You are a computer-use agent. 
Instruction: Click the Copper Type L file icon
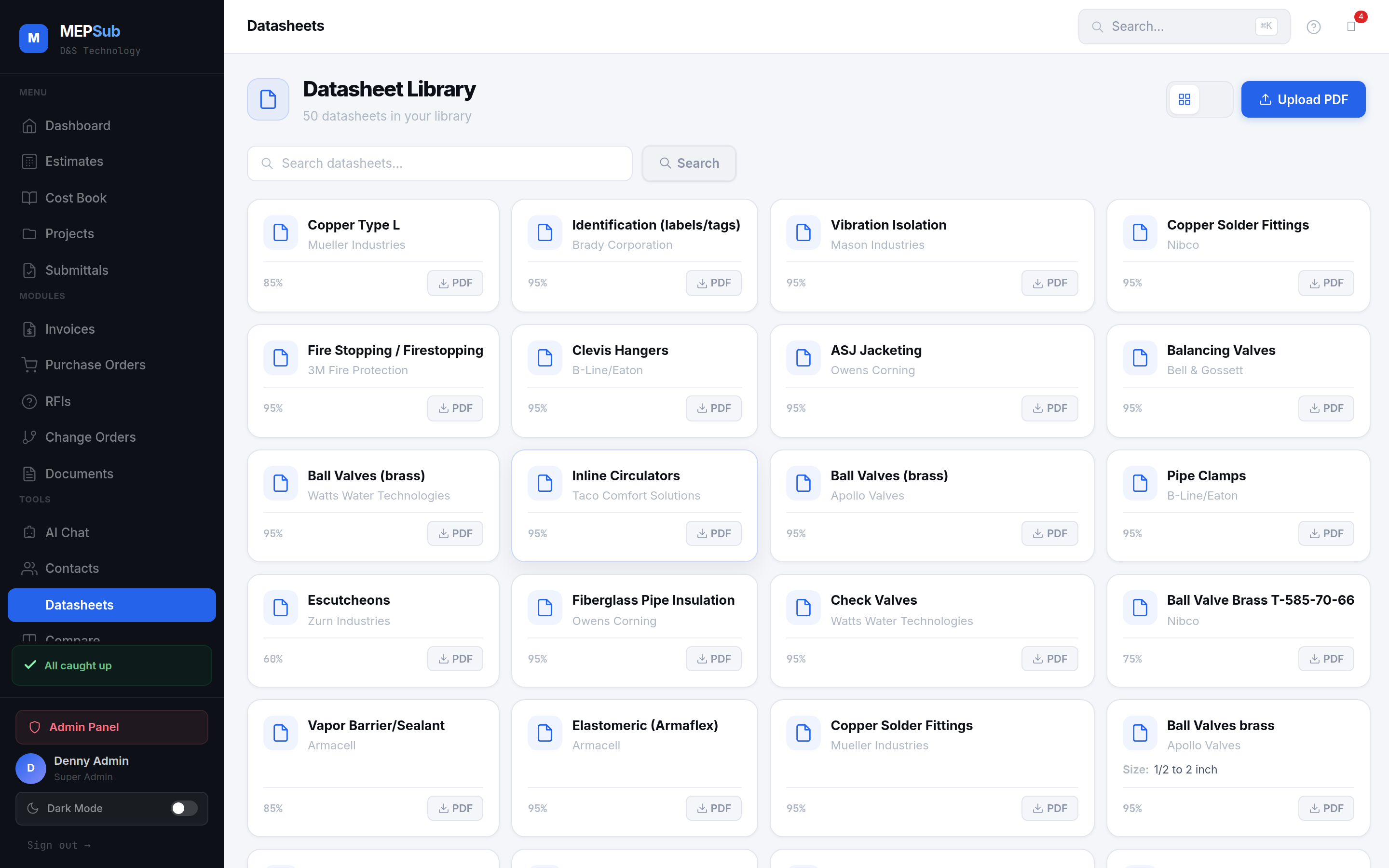281,232
